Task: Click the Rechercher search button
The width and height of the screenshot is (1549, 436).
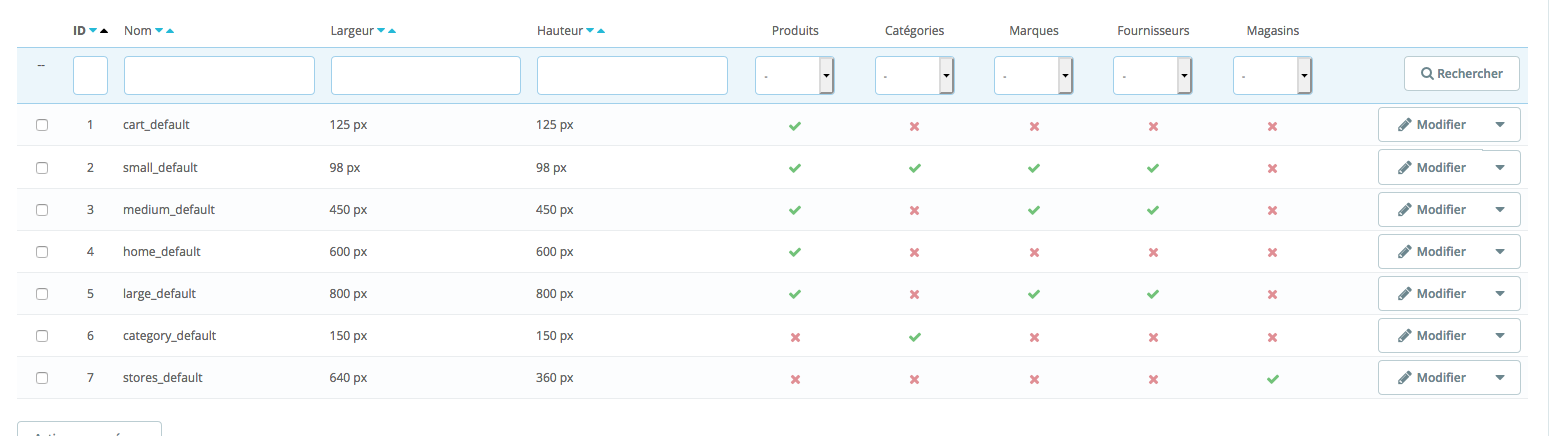Action: click(1461, 74)
